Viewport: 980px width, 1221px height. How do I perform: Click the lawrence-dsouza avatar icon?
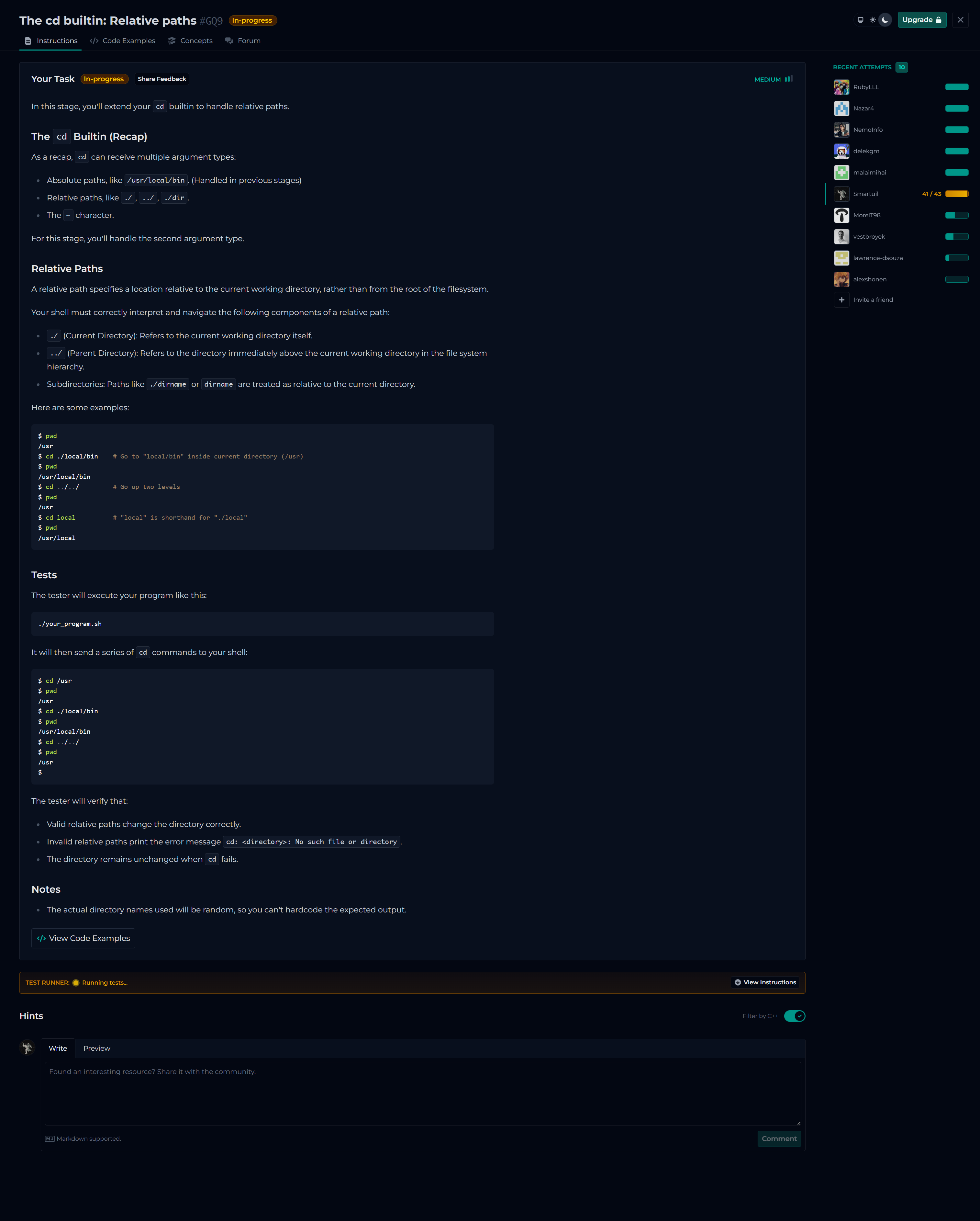pos(841,258)
